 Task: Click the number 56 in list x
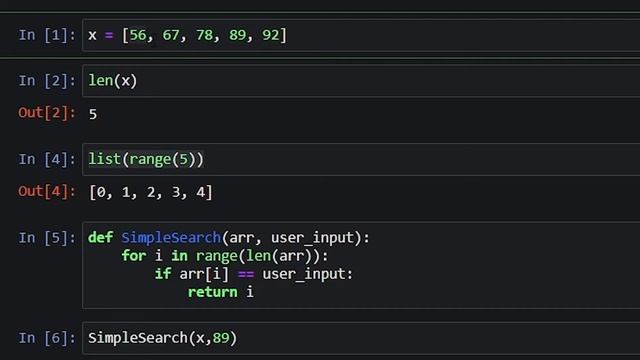coord(138,35)
